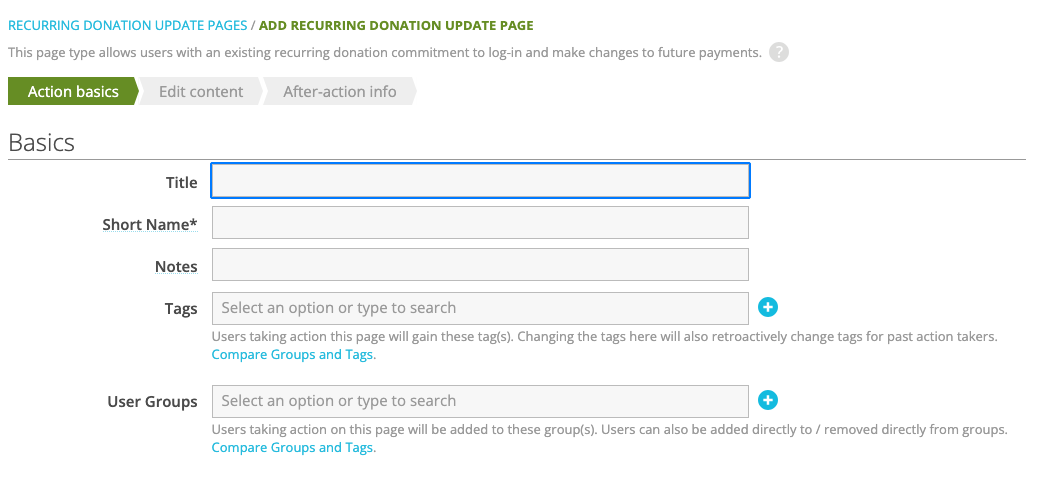
Task: Expand the User Groups select dropdown
Action: point(480,401)
